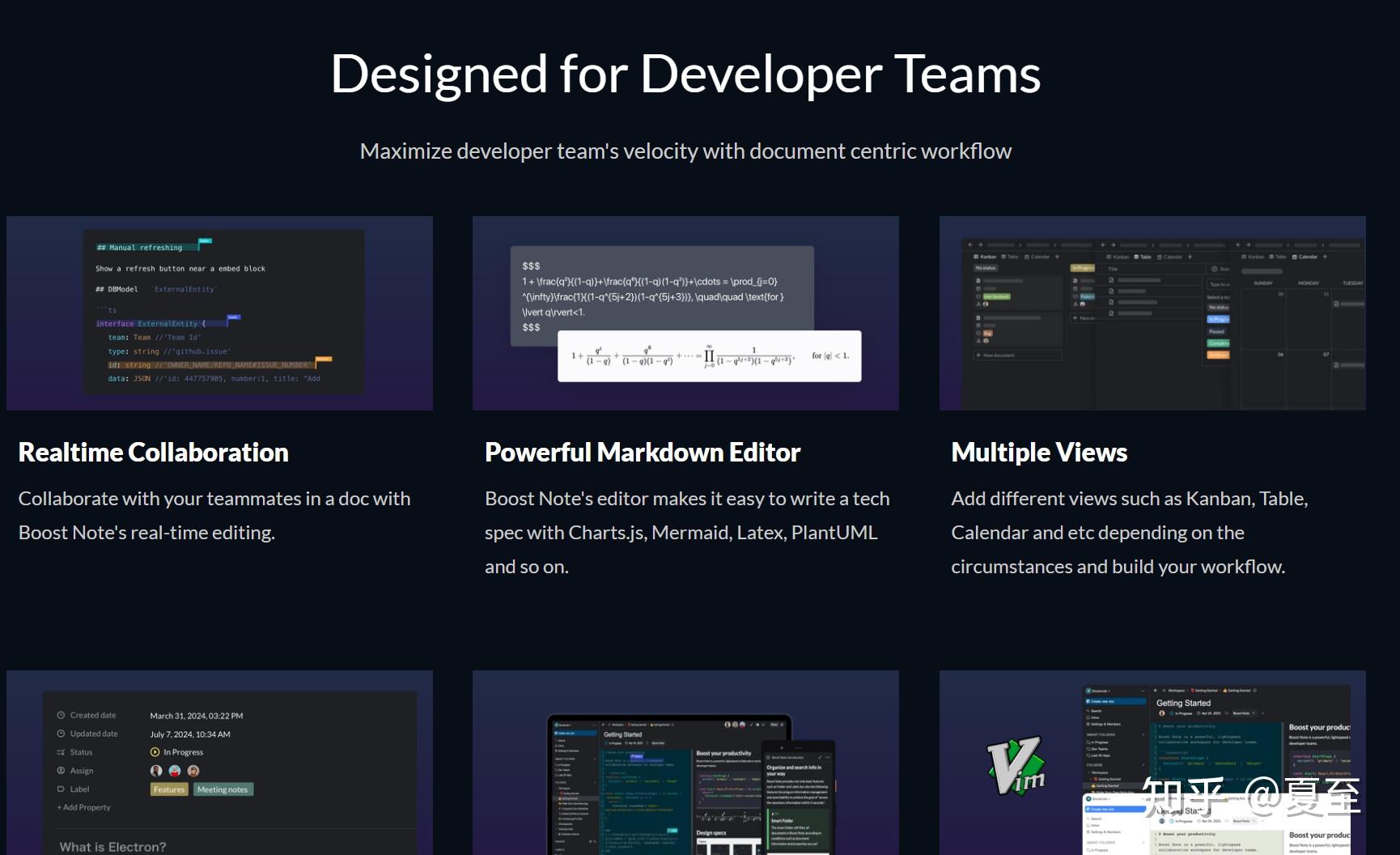
Task: Click the Updated date clock icon
Action: pos(61,734)
